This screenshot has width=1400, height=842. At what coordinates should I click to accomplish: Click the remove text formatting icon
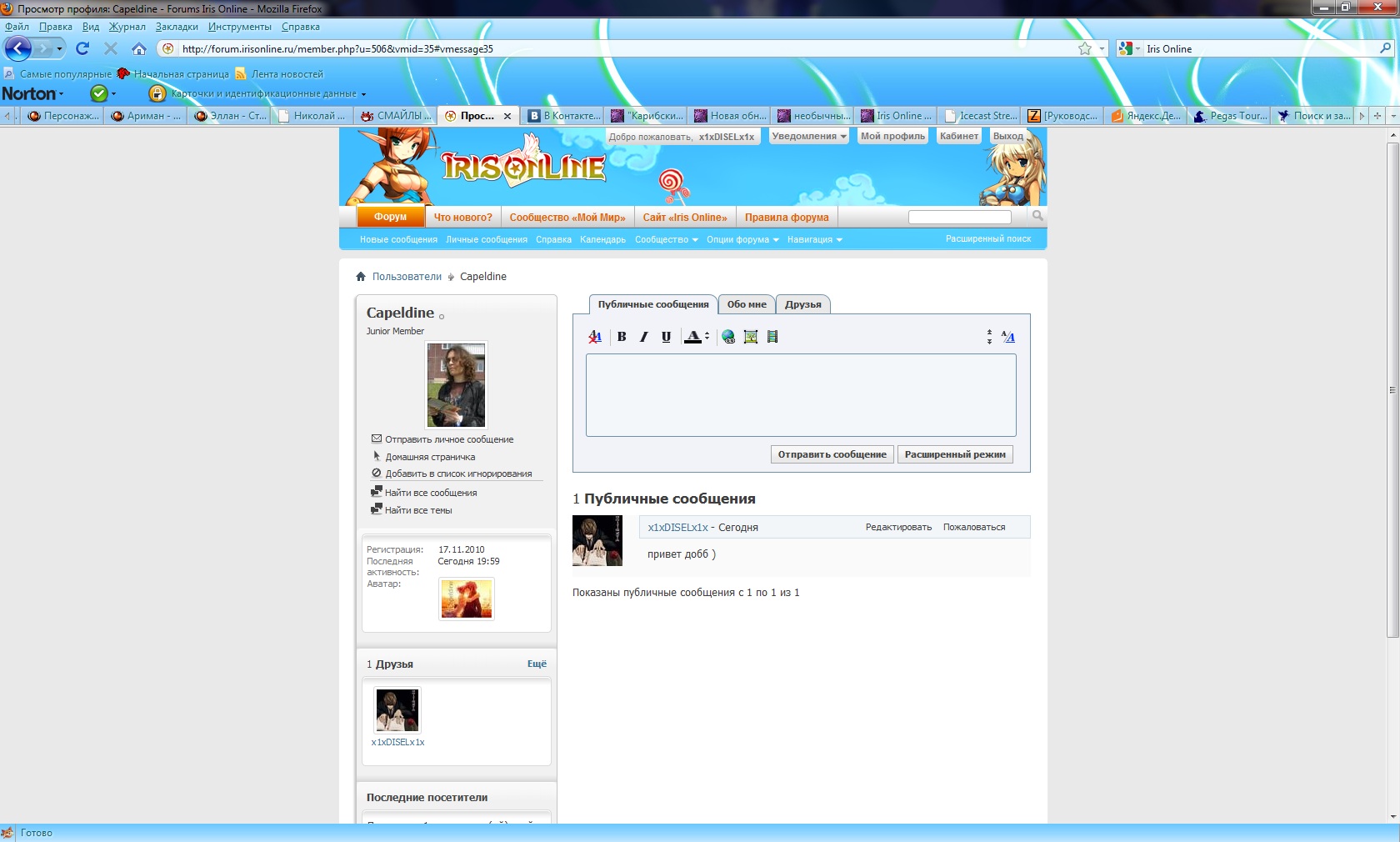point(595,337)
